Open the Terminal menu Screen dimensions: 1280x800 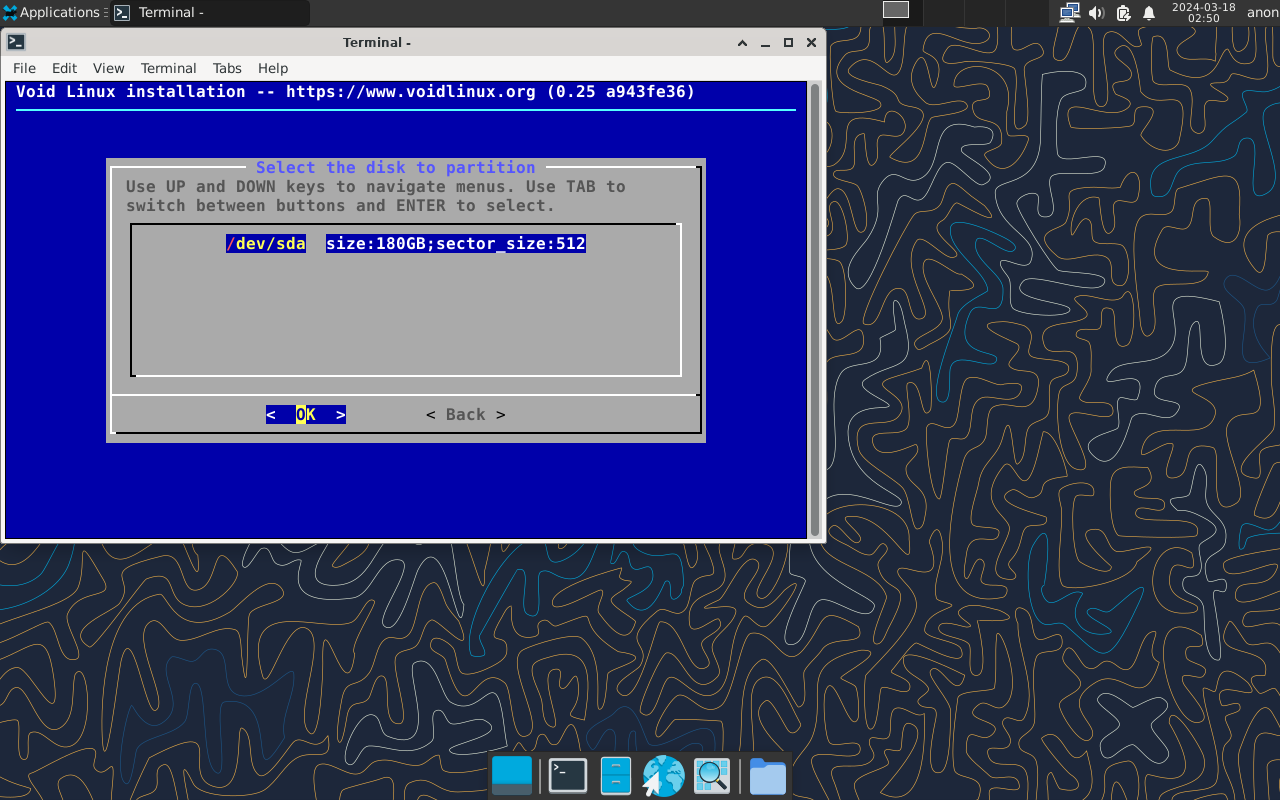pos(168,68)
